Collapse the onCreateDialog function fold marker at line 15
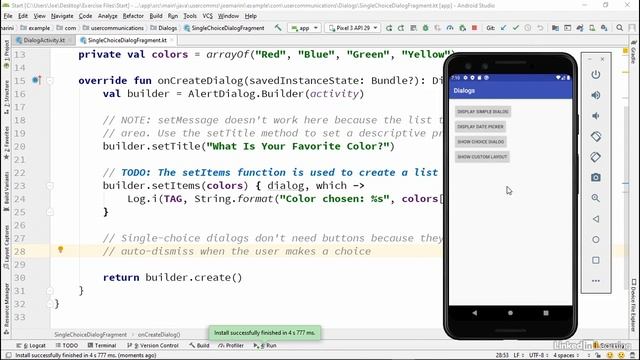Screen dimensions: 640x360 coord(50,80)
